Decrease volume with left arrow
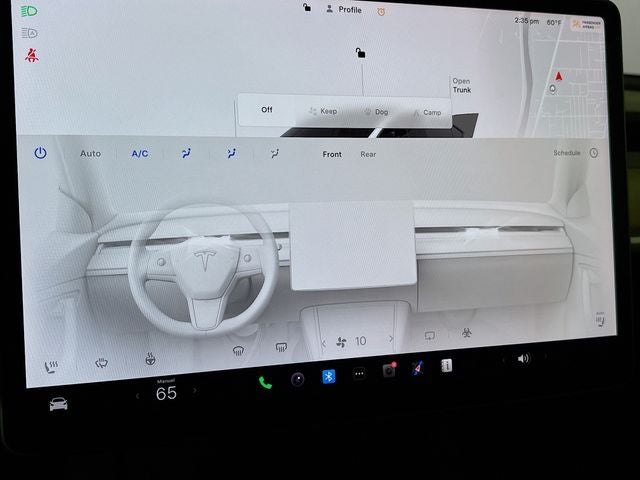 pyautogui.click(x=503, y=360)
